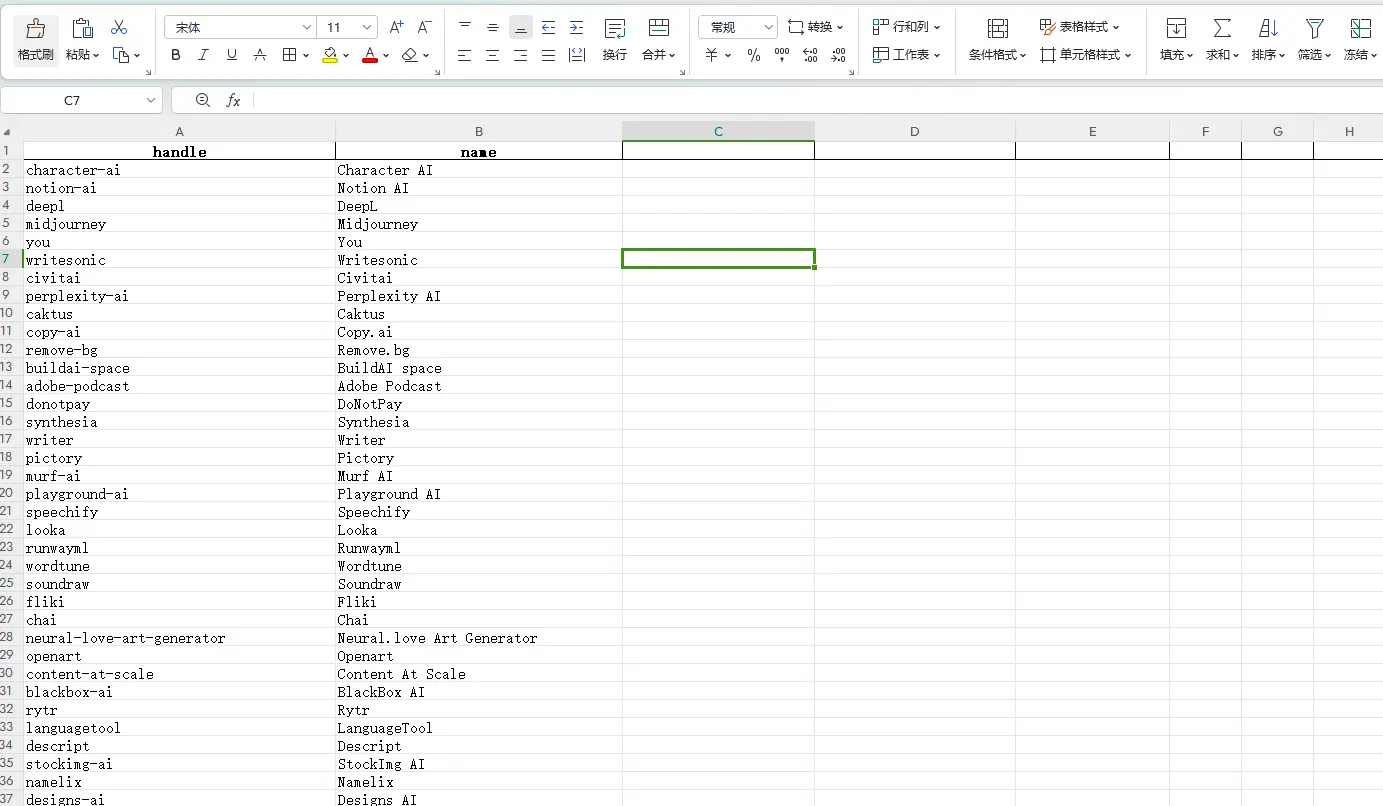This screenshot has width=1383, height=806.
Task: Toggle wrap text (换行)
Action: [615, 39]
